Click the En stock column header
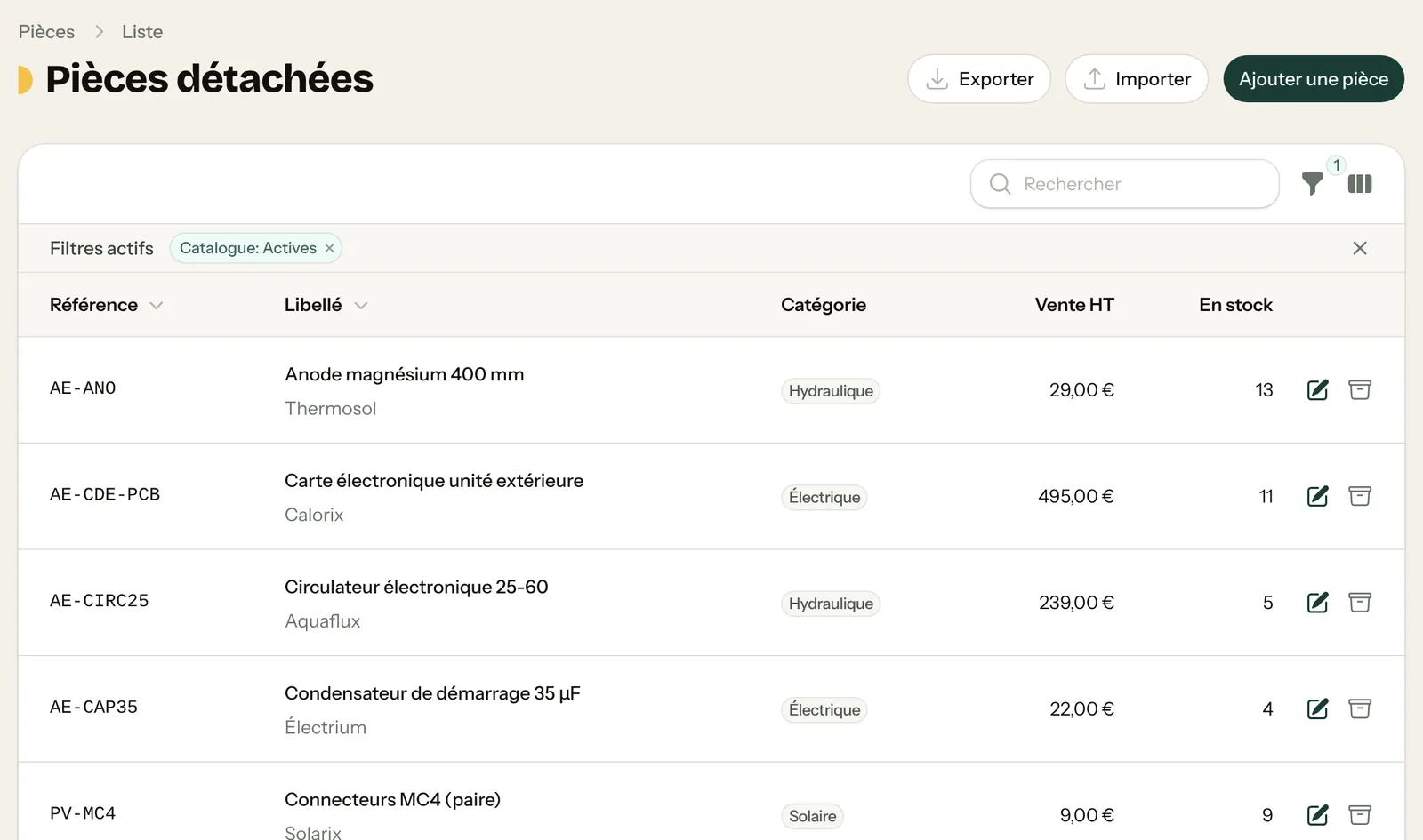The height and width of the screenshot is (840, 1423). [x=1235, y=305]
